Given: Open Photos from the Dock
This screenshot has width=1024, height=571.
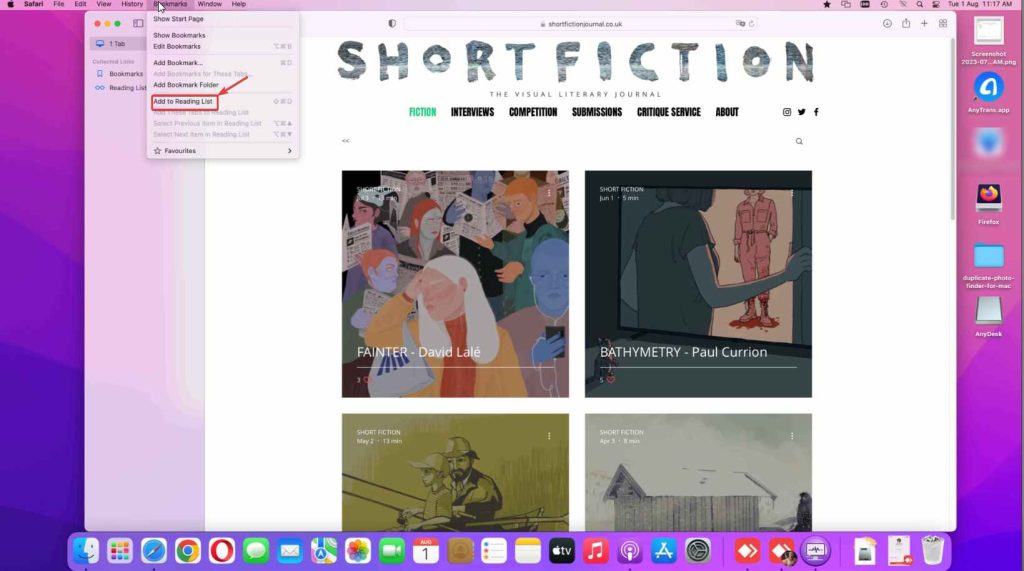Looking at the screenshot, I should [357, 551].
